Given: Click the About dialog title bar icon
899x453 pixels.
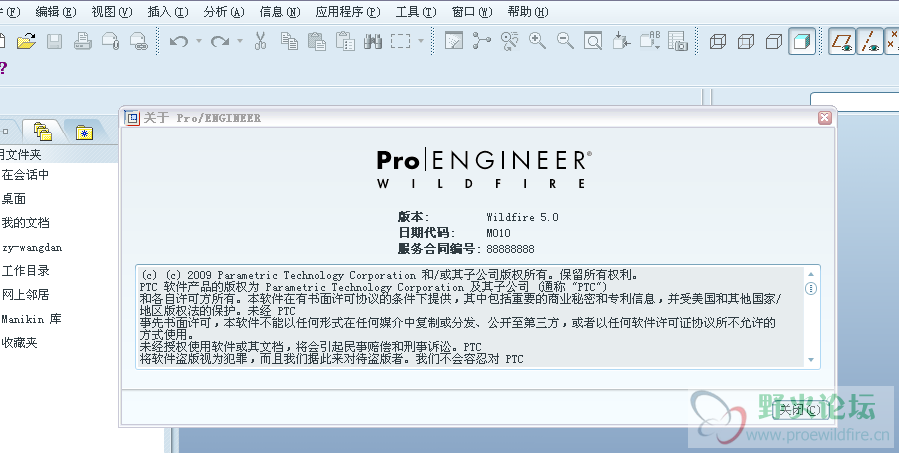Looking at the screenshot, I should click(x=132, y=118).
